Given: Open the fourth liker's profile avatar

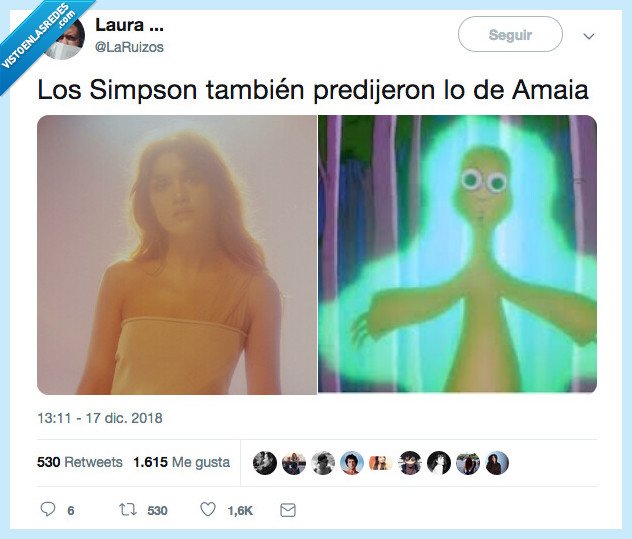Looking at the screenshot, I should [x=352, y=463].
